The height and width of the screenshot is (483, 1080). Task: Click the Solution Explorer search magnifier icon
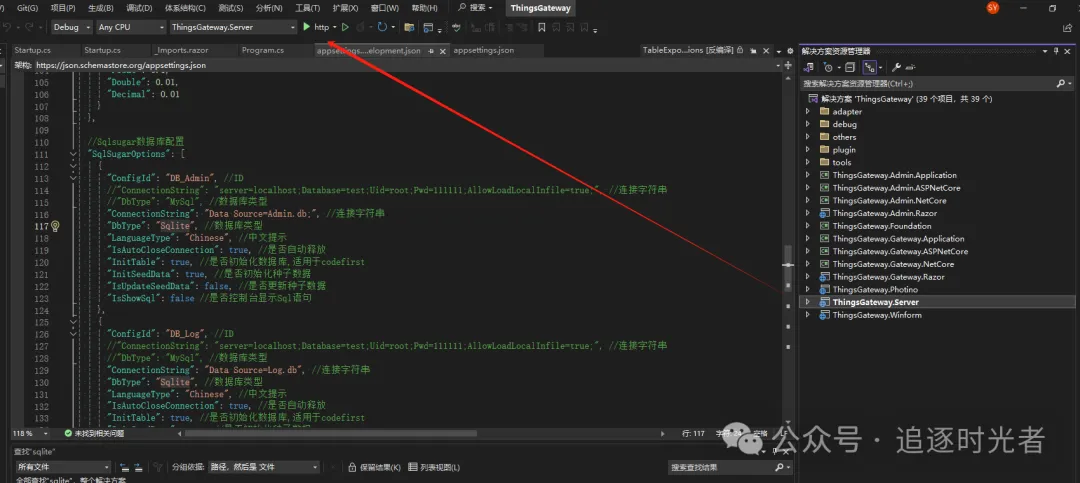pos(1060,83)
